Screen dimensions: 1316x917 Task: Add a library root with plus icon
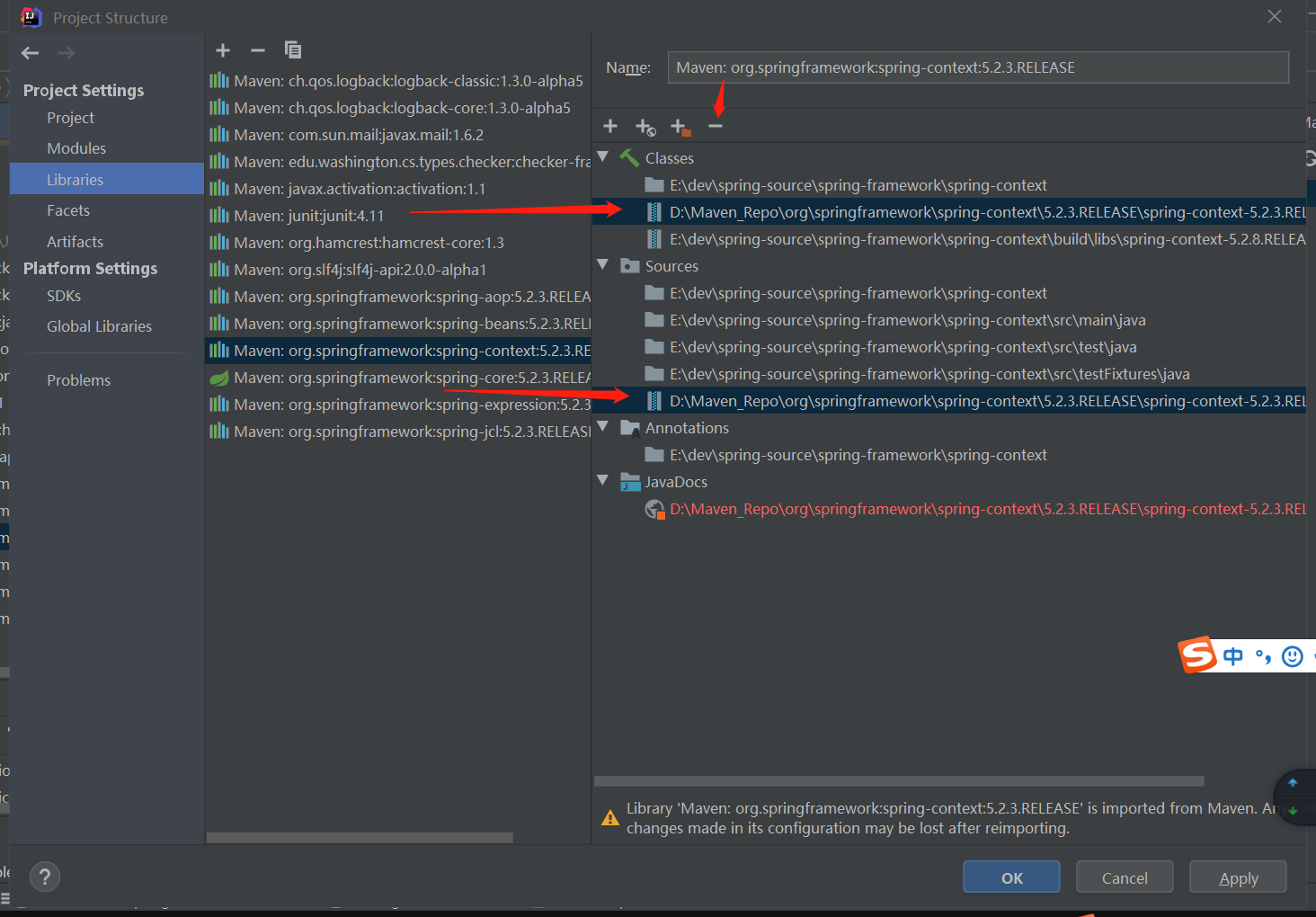(610, 127)
